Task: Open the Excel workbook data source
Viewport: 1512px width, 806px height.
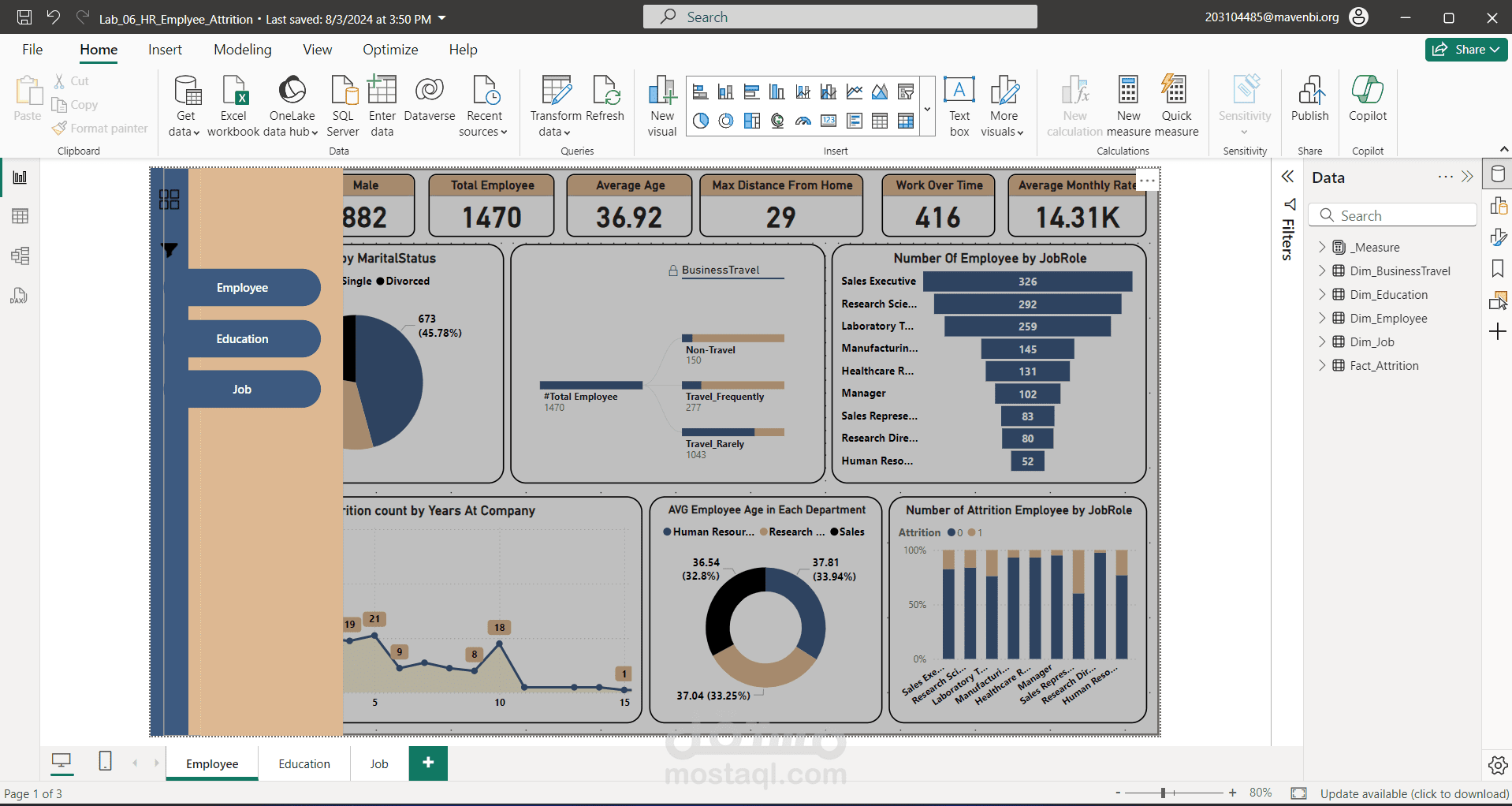Action: [233, 106]
